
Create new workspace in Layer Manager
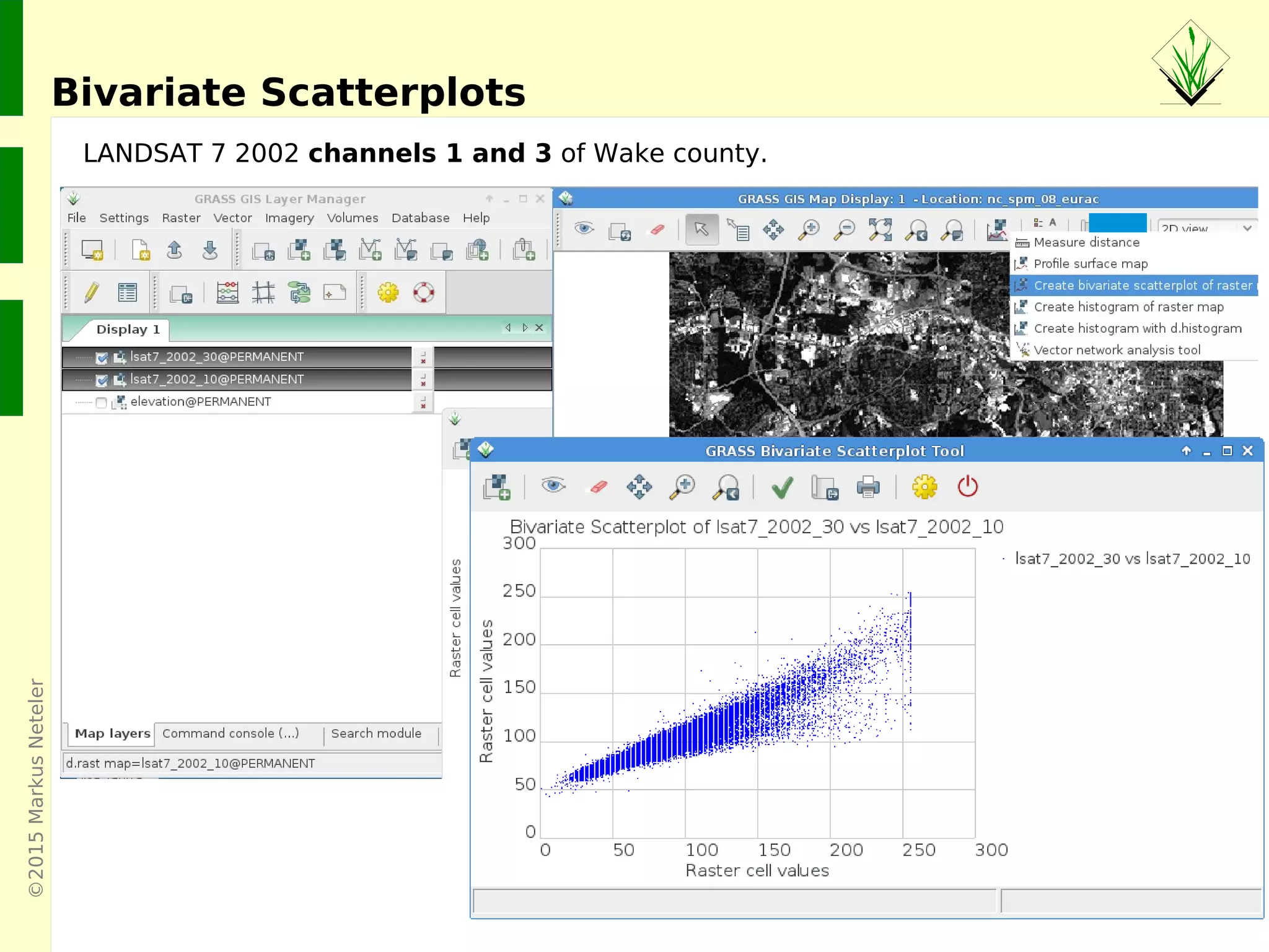coord(141,250)
